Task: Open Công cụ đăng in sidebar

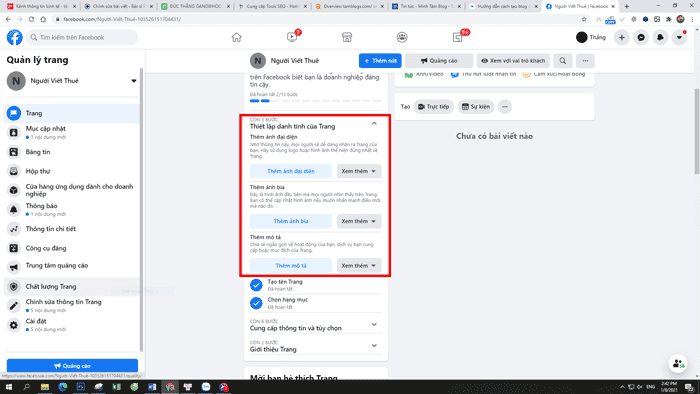Action: pos(71,248)
